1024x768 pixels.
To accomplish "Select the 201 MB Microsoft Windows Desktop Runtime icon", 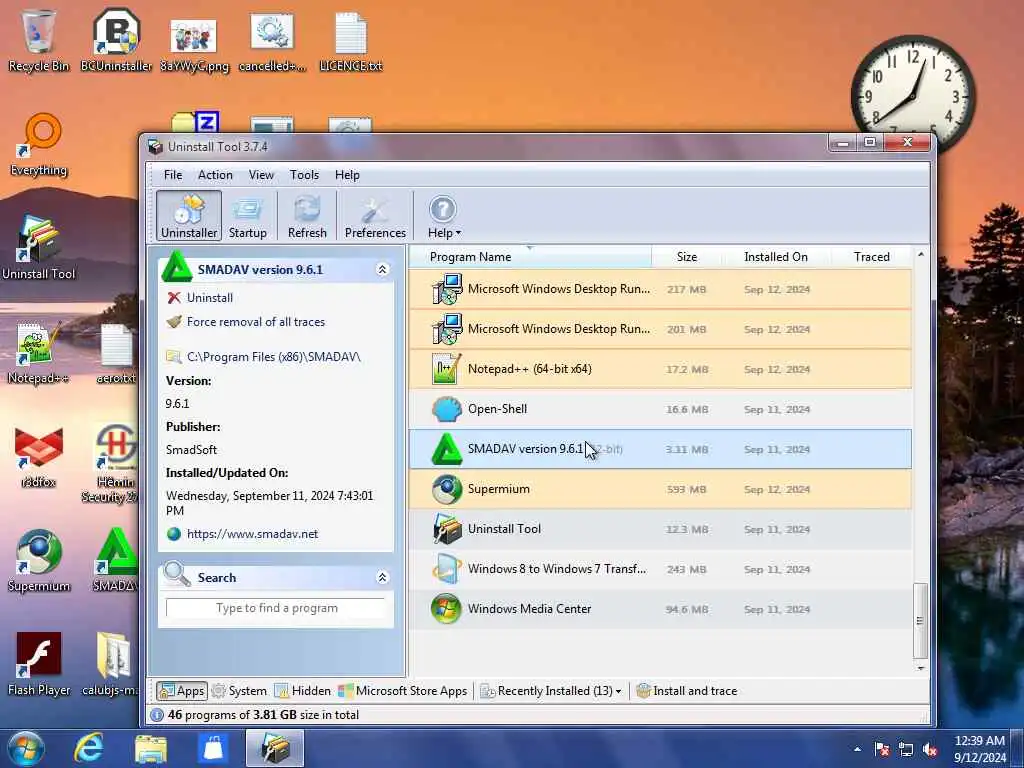I will (447, 329).
